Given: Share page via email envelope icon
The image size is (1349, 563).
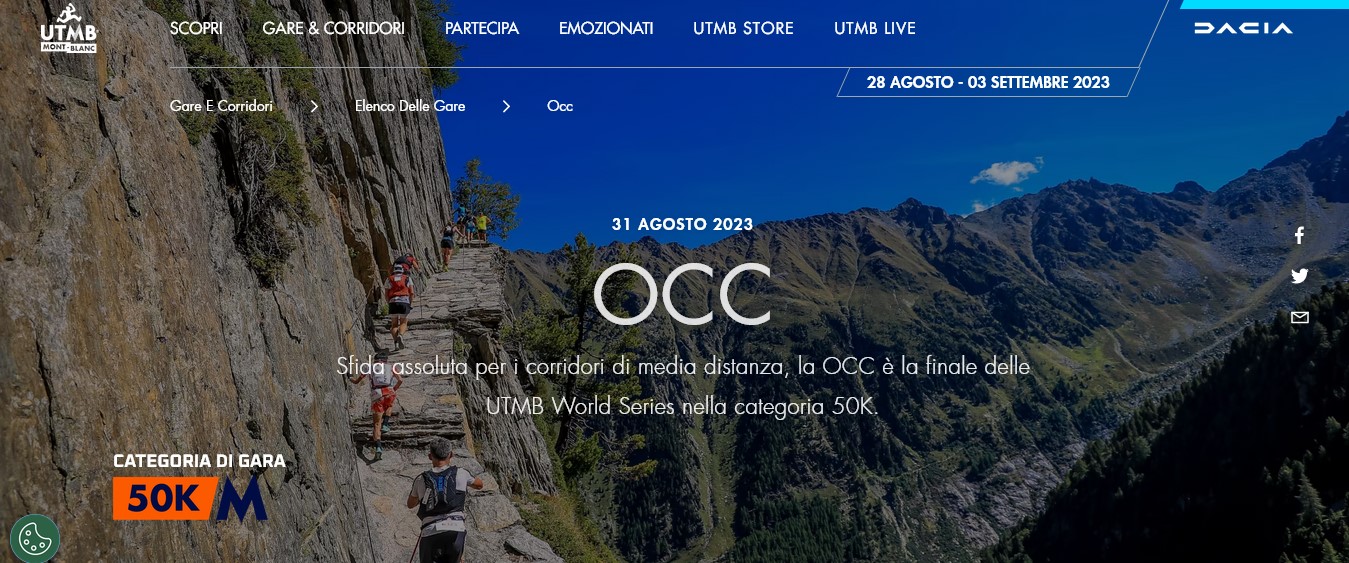Looking at the screenshot, I should [1299, 318].
